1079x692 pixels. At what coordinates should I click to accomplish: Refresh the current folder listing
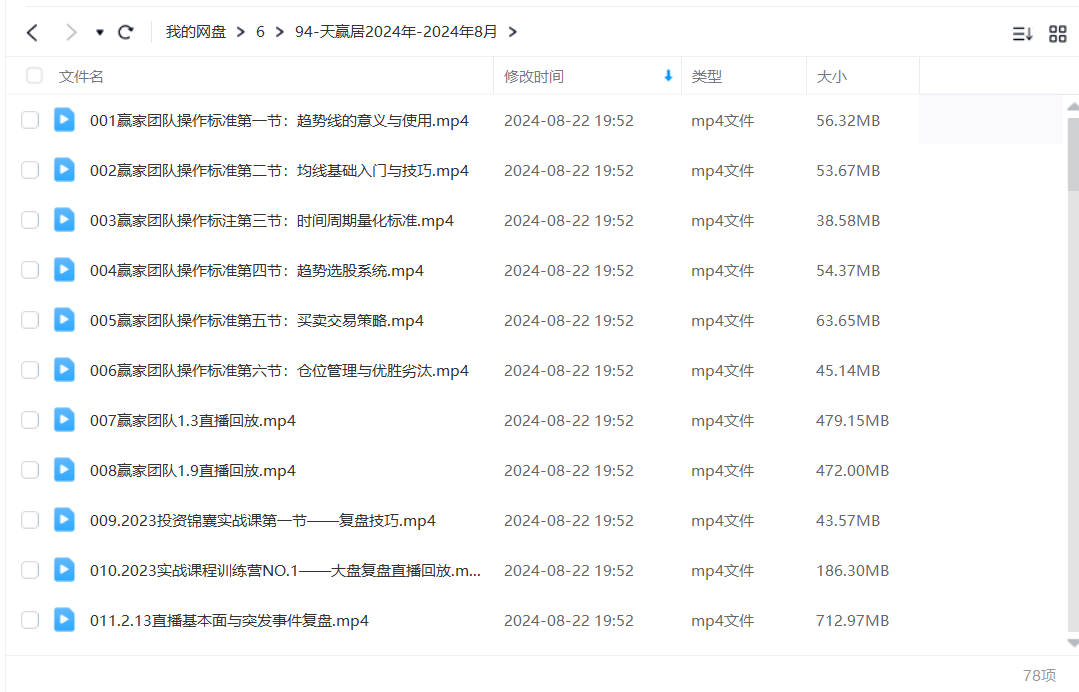coord(125,32)
